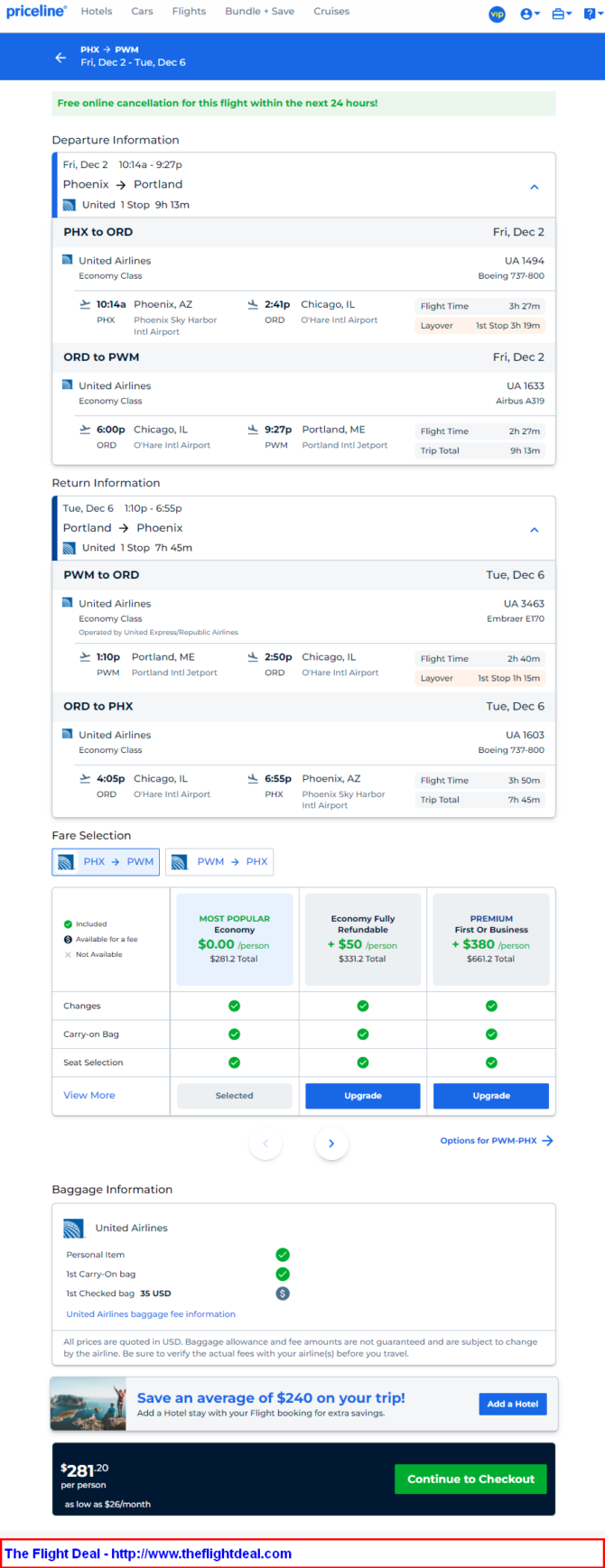Click United logo in ORD to PWM segment

tap(67, 385)
